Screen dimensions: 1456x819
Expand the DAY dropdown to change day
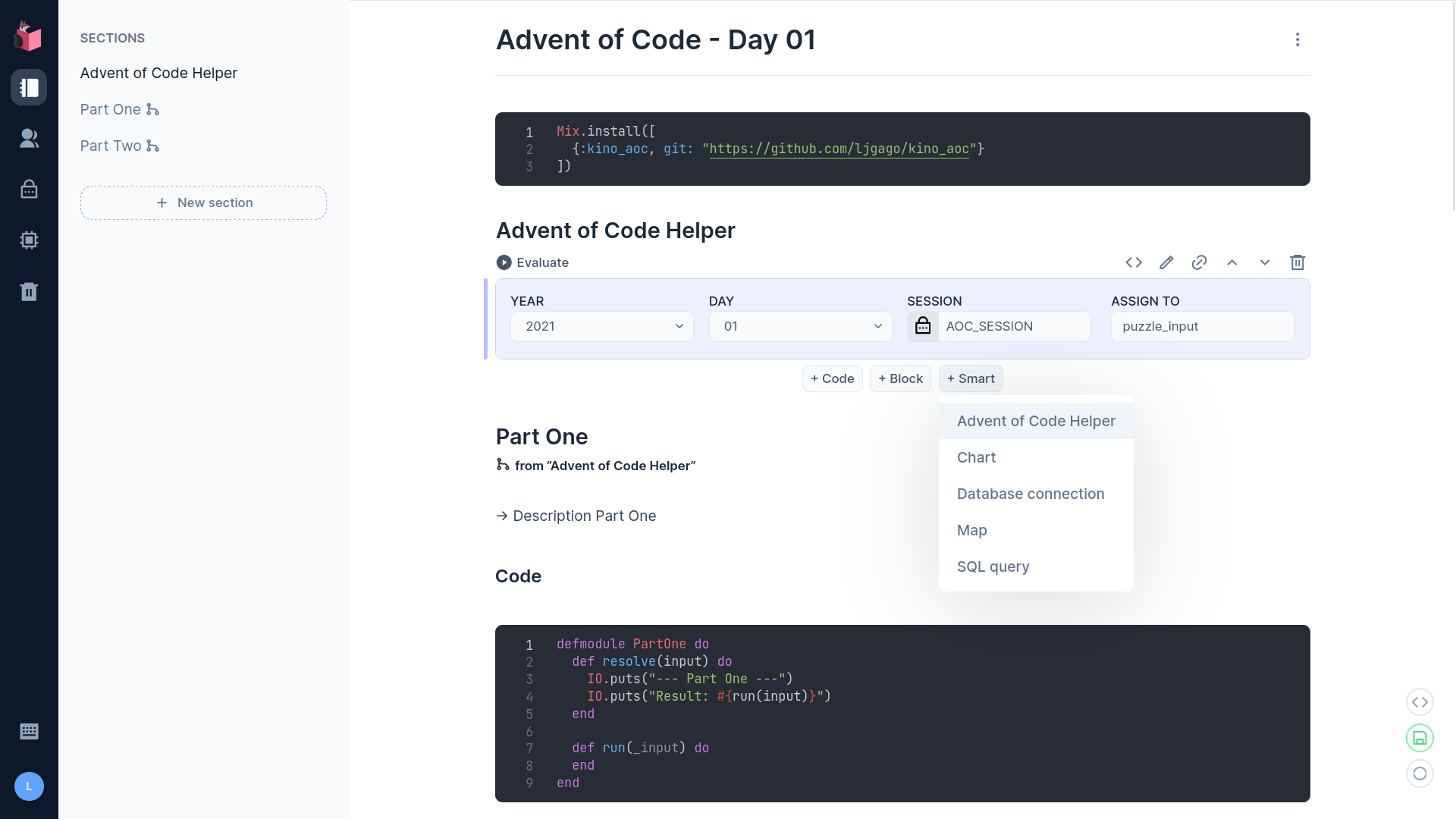click(800, 326)
